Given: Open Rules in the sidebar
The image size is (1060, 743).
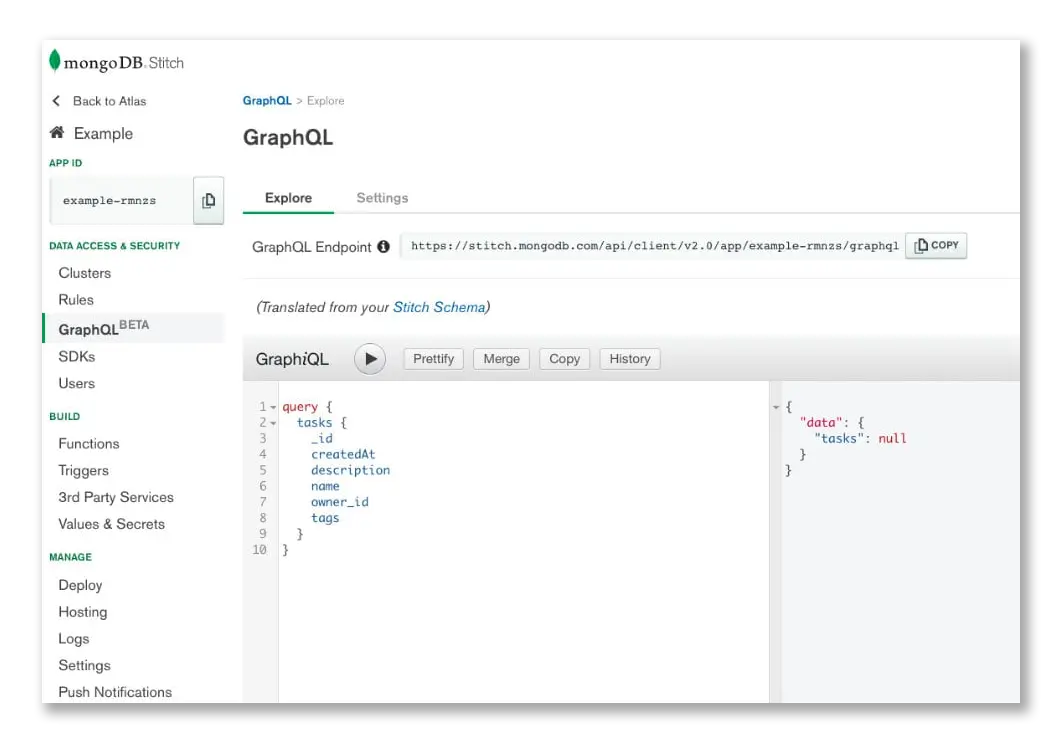Looking at the screenshot, I should tap(76, 299).
